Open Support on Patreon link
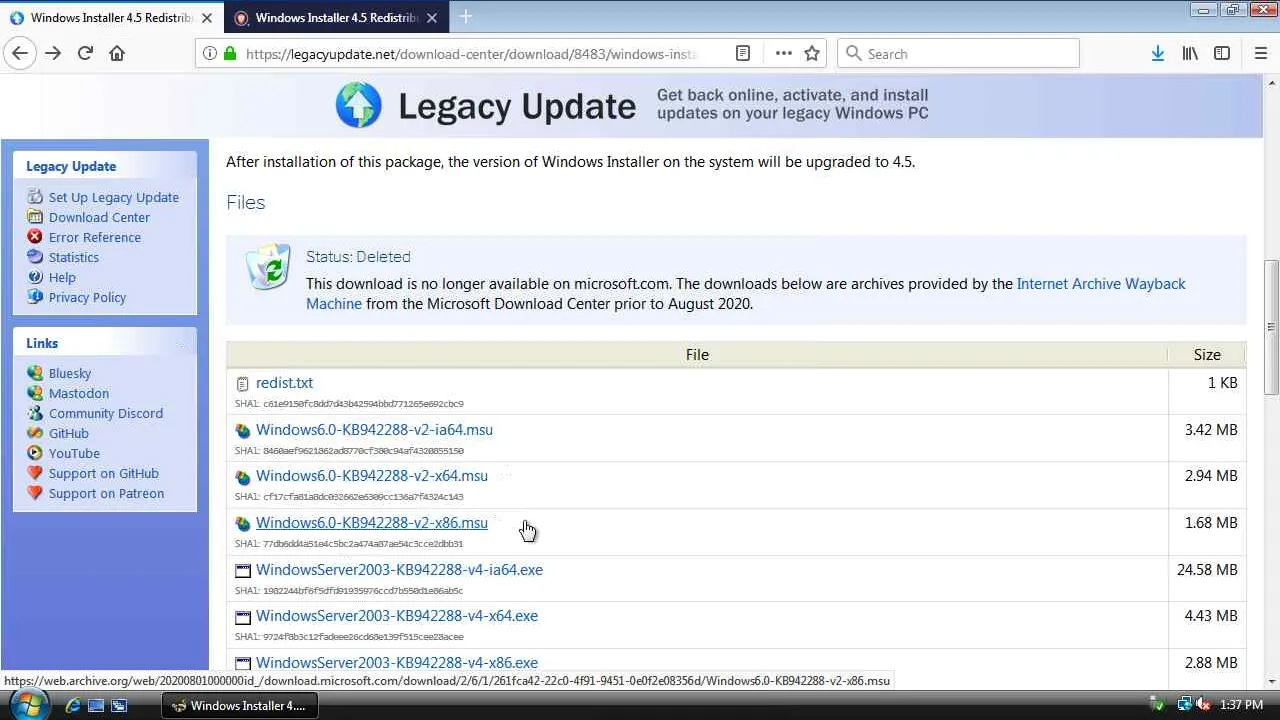Image resolution: width=1280 pixels, height=720 pixels. tap(106, 493)
